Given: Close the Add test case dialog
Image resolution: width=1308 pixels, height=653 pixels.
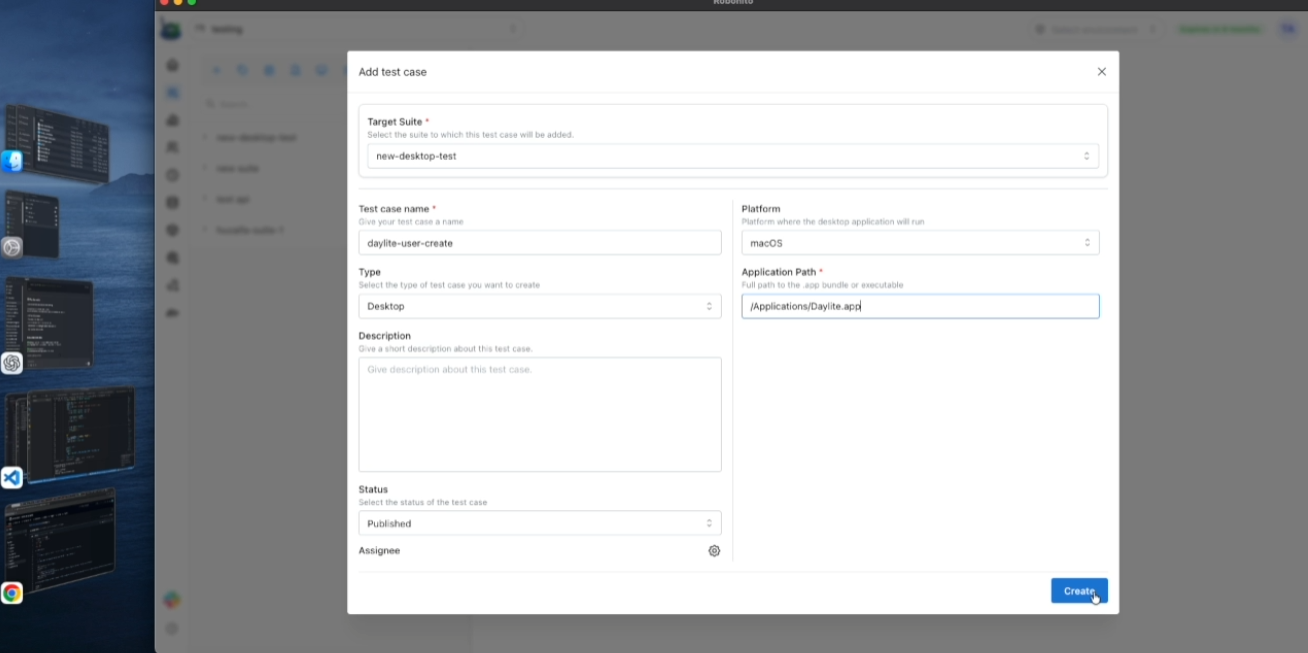Looking at the screenshot, I should coord(1101,71).
